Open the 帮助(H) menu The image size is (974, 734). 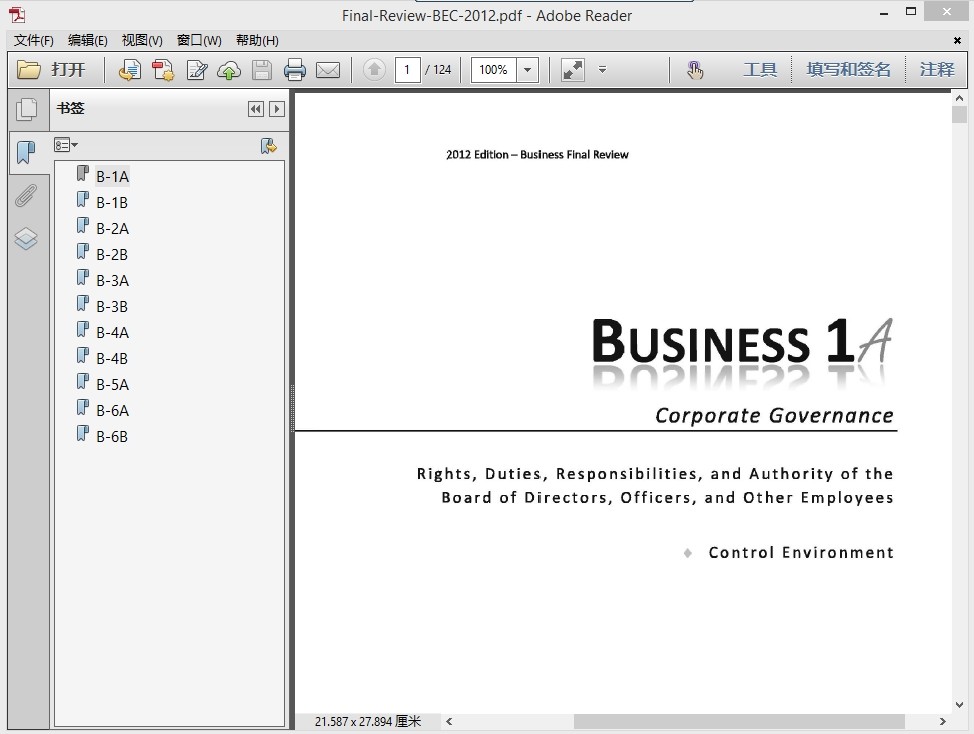pyautogui.click(x=257, y=40)
